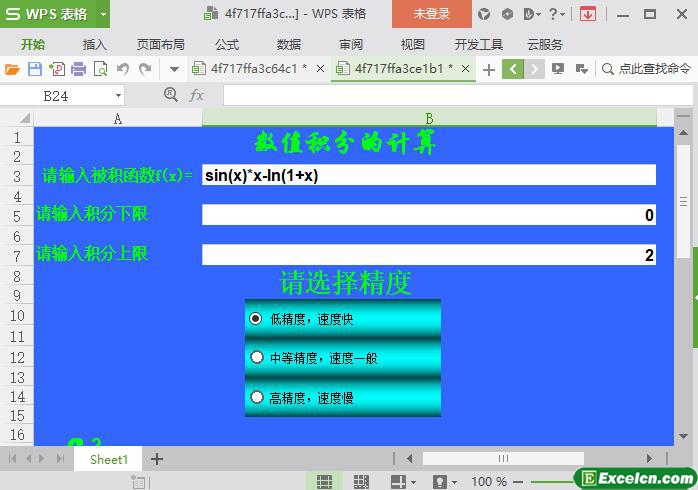Click the lower limit cell containing 0
The width and height of the screenshot is (698, 490).
tap(429, 215)
